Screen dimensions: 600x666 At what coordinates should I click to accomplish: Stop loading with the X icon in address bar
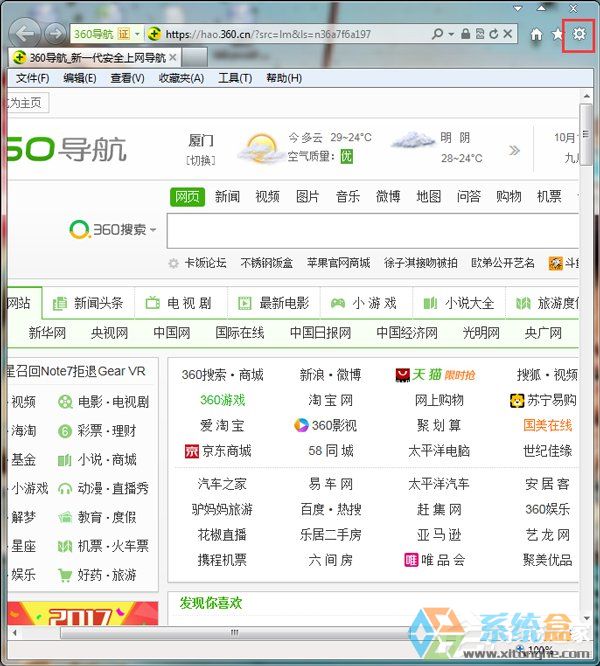point(507,34)
